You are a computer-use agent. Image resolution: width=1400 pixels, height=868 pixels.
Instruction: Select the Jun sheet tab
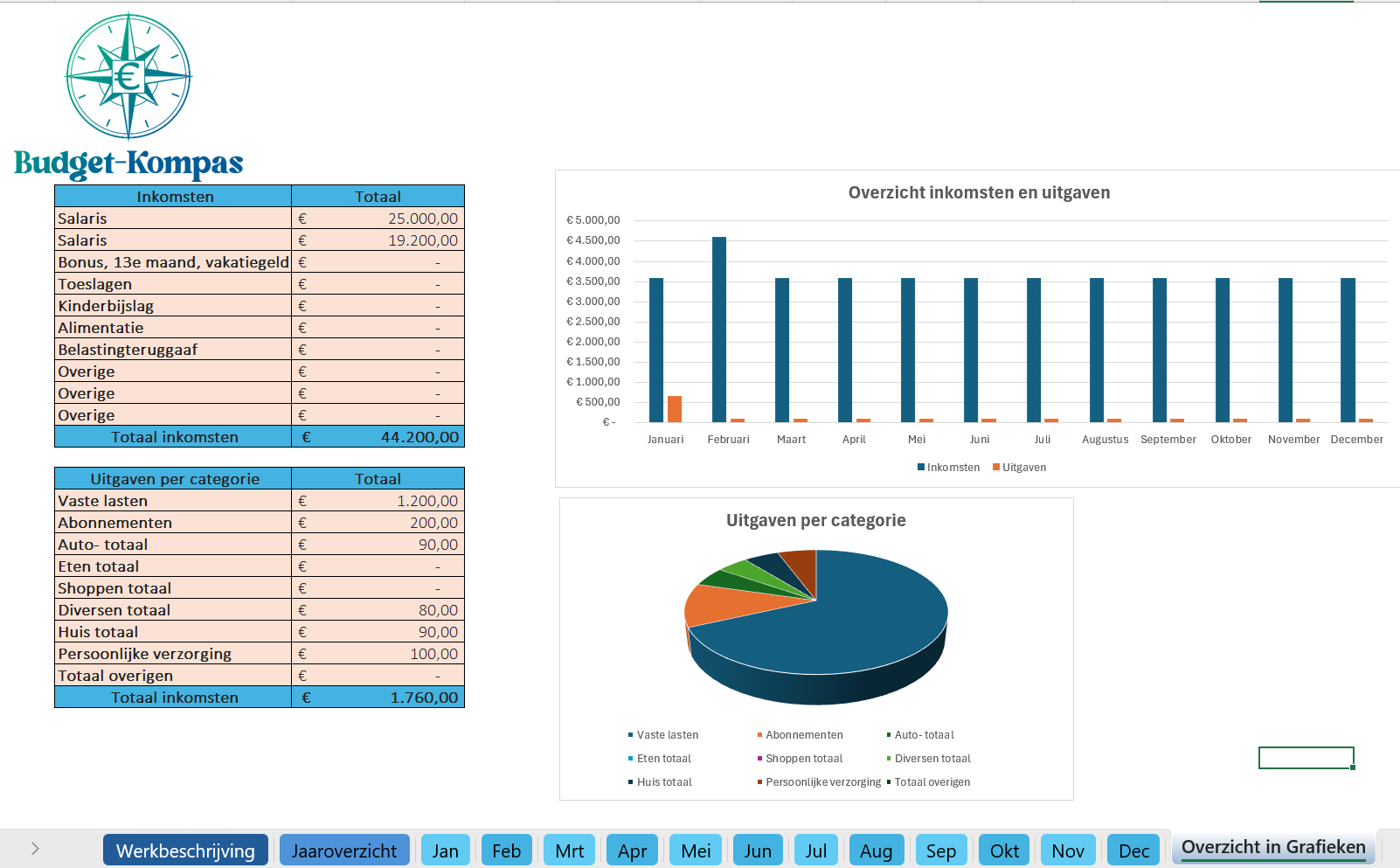click(757, 851)
